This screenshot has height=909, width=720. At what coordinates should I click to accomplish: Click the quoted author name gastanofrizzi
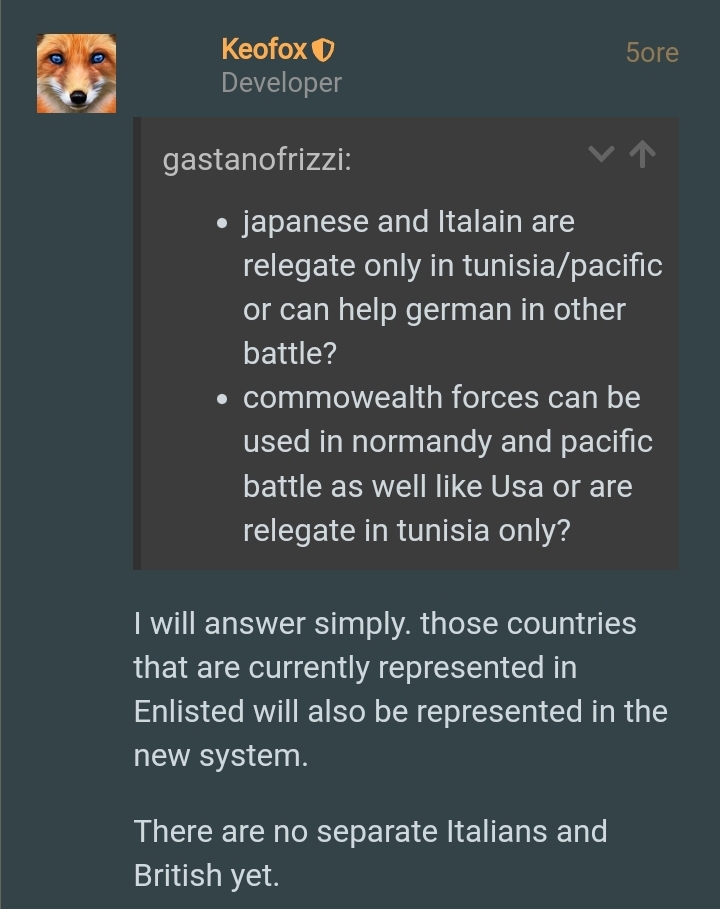pyautogui.click(x=256, y=160)
